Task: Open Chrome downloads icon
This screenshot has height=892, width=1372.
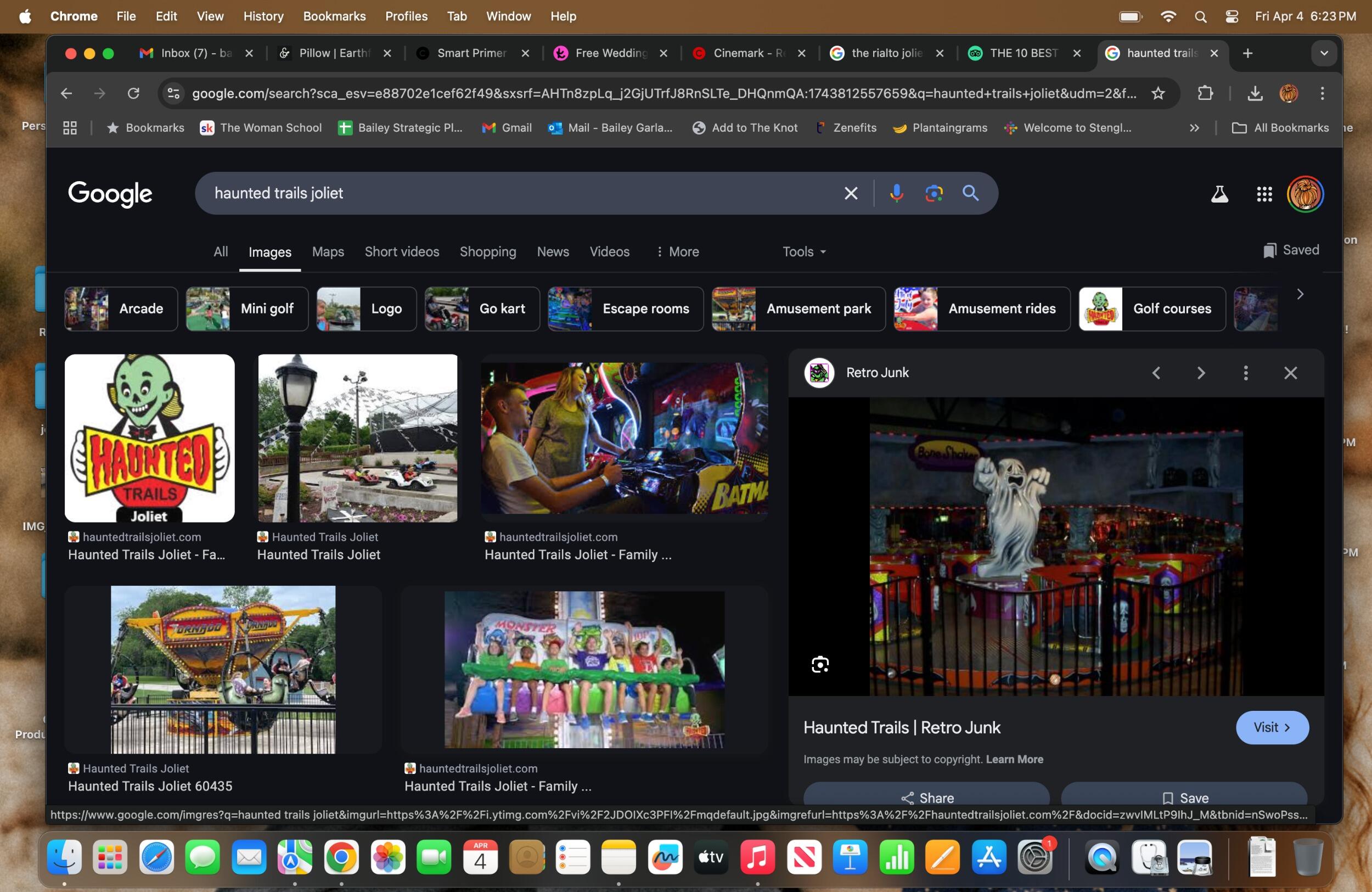Action: tap(1255, 93)
